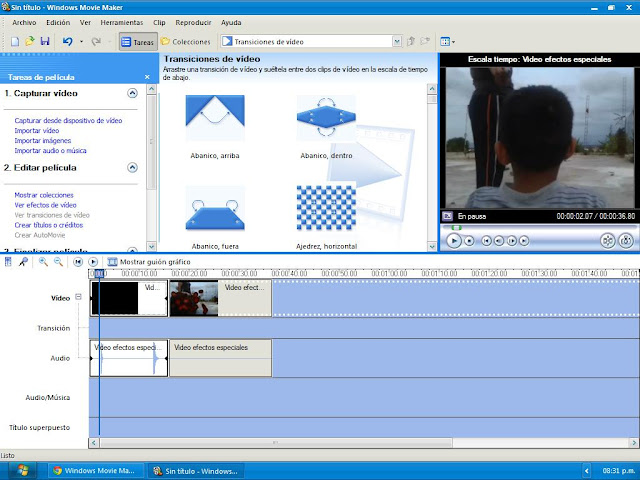Split the clip at current frame
Screen dimensions: 640x480
click(x=608, y=241)
